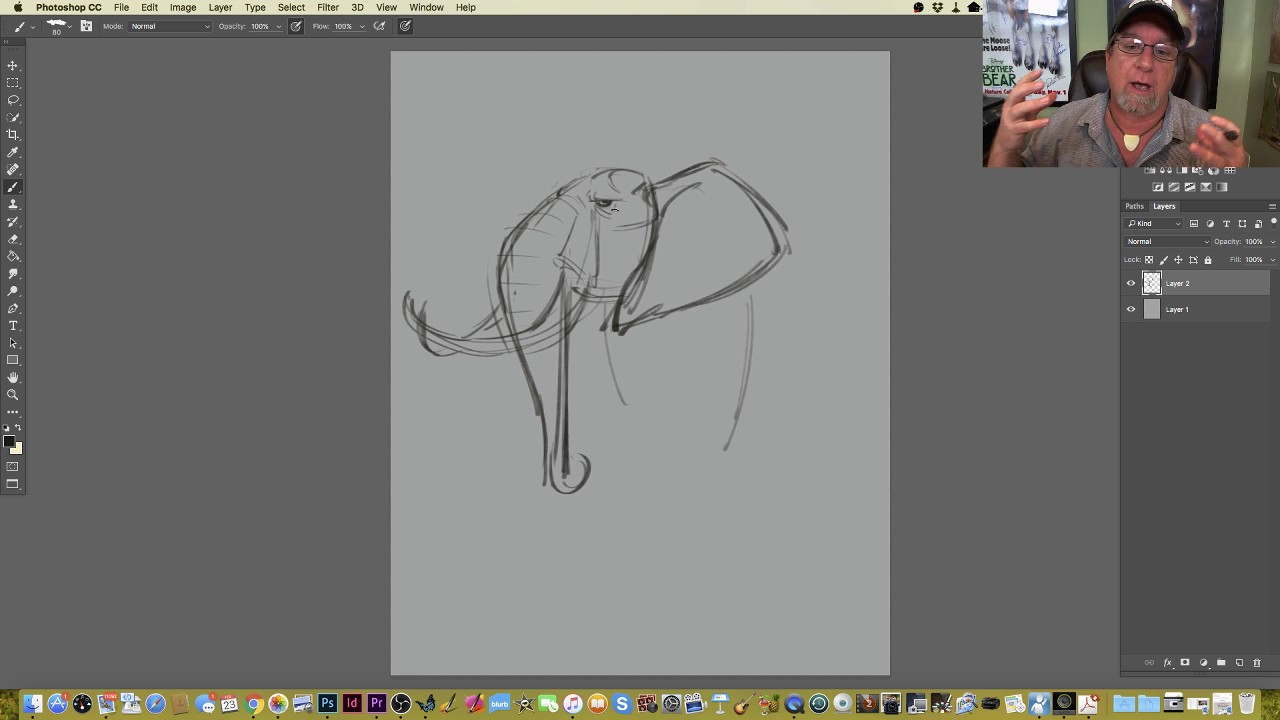The height and width of the screenshot is (720, 1280).
Task: Select the Rectangular Marquee tool
Action: (x=13, y=83)
